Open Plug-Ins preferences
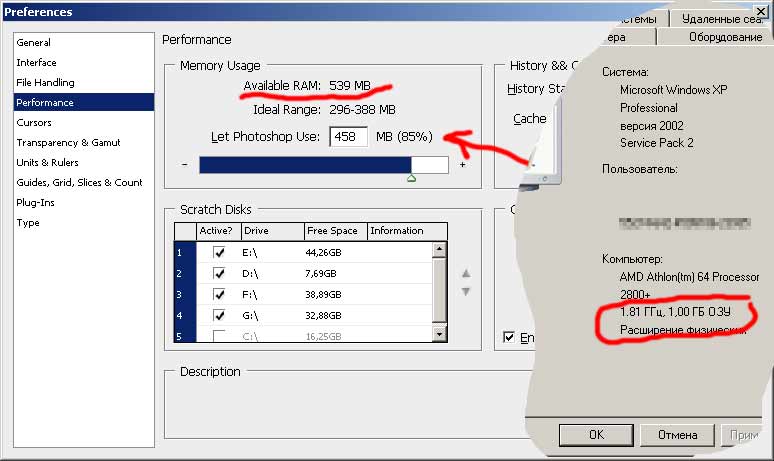Image resolution: width=774 pixels, height=461 pixels. point(36,202)
